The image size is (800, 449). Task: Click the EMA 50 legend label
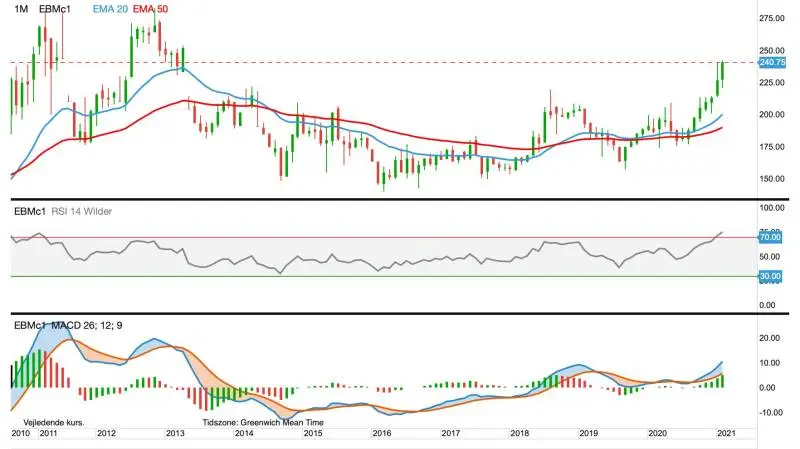150,9
